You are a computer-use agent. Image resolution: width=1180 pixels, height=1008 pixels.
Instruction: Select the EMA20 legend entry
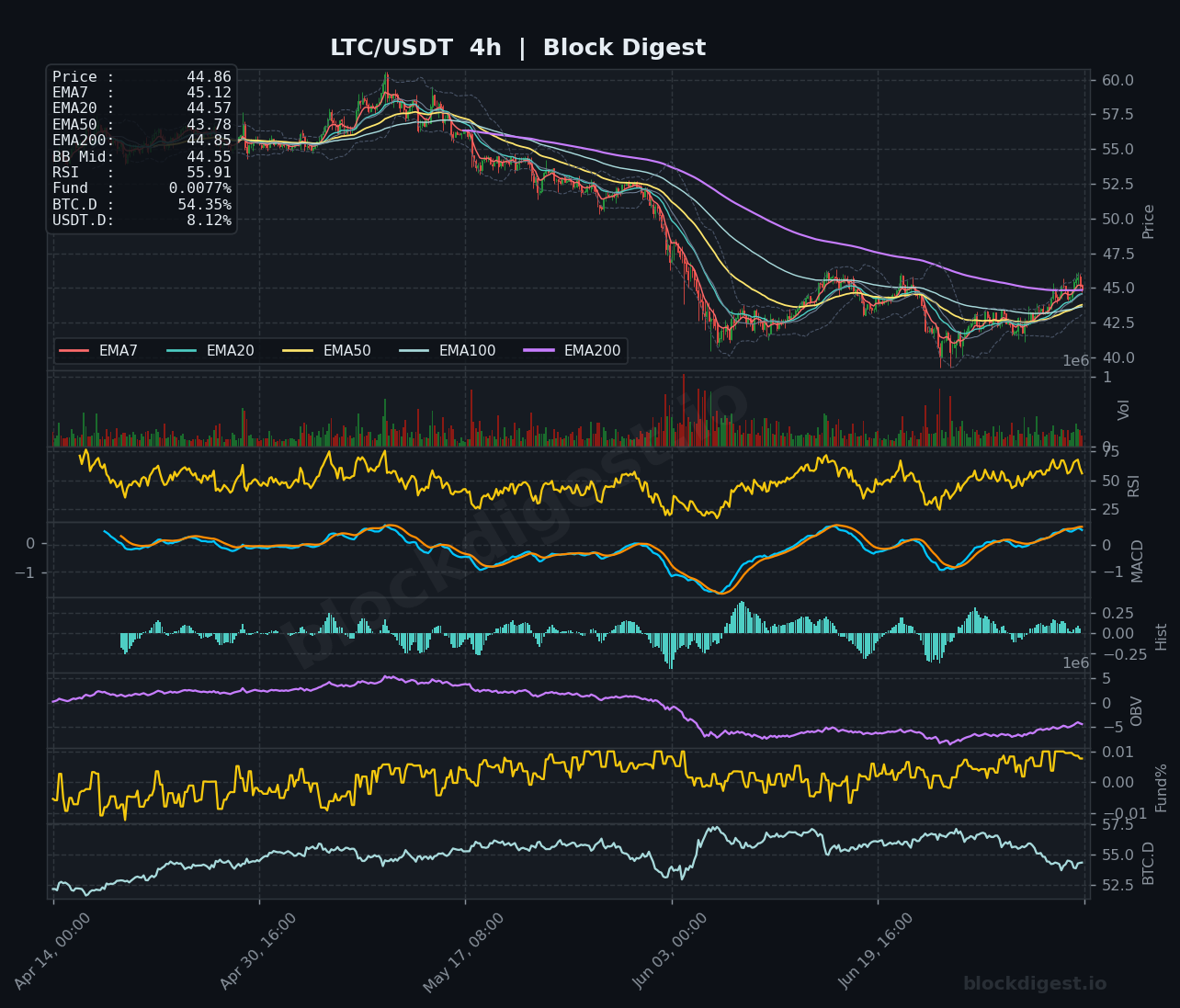coord(211,350)
